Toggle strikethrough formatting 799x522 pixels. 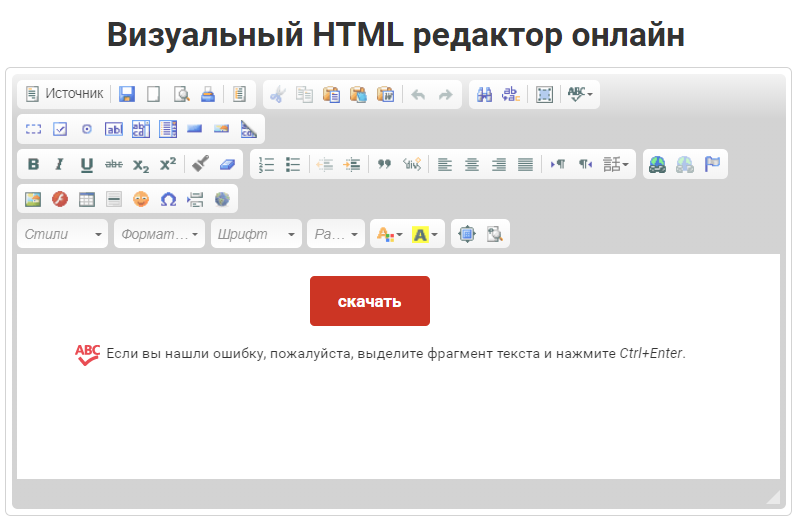[x=114, y=165]
